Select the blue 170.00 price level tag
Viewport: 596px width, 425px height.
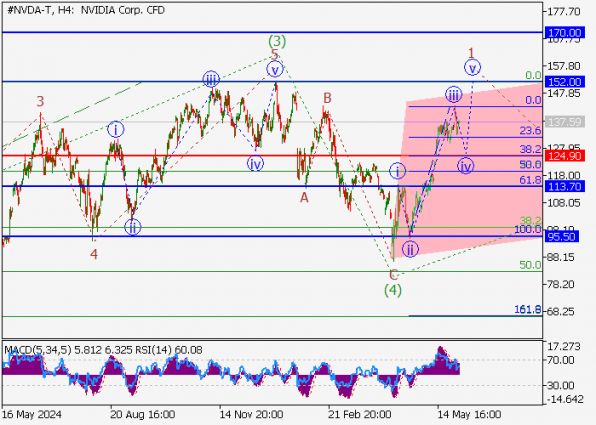pyautogui.click(x=564, y=33)
